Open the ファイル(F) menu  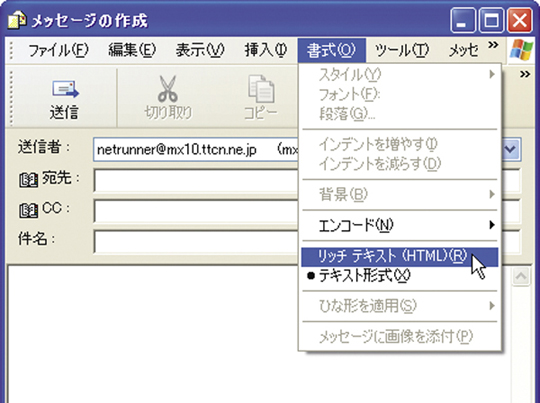(x=58, y=51)
